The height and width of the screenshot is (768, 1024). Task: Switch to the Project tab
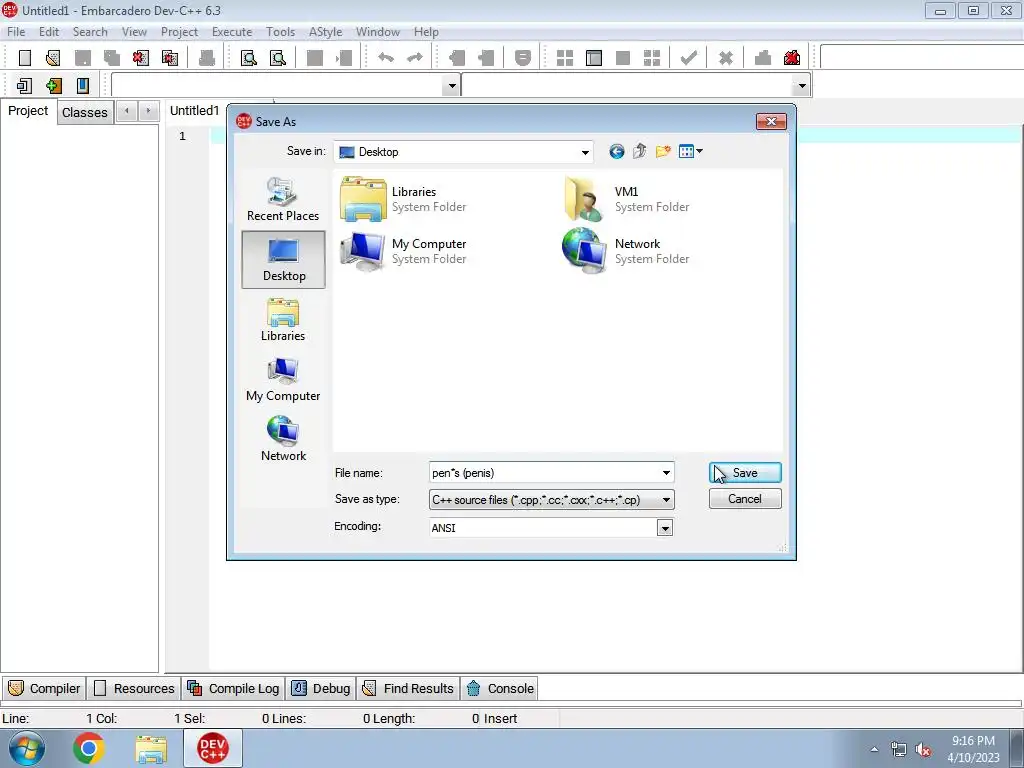[28, 111]
